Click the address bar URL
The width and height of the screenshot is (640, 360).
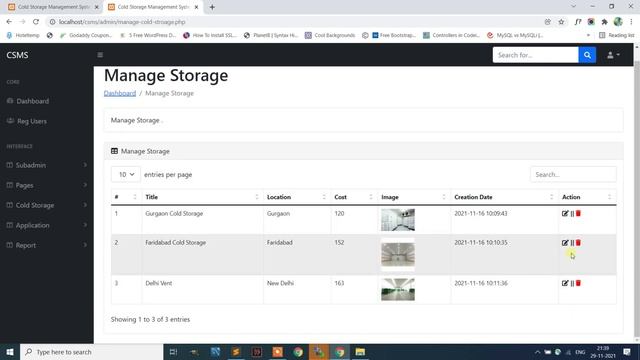122,22
